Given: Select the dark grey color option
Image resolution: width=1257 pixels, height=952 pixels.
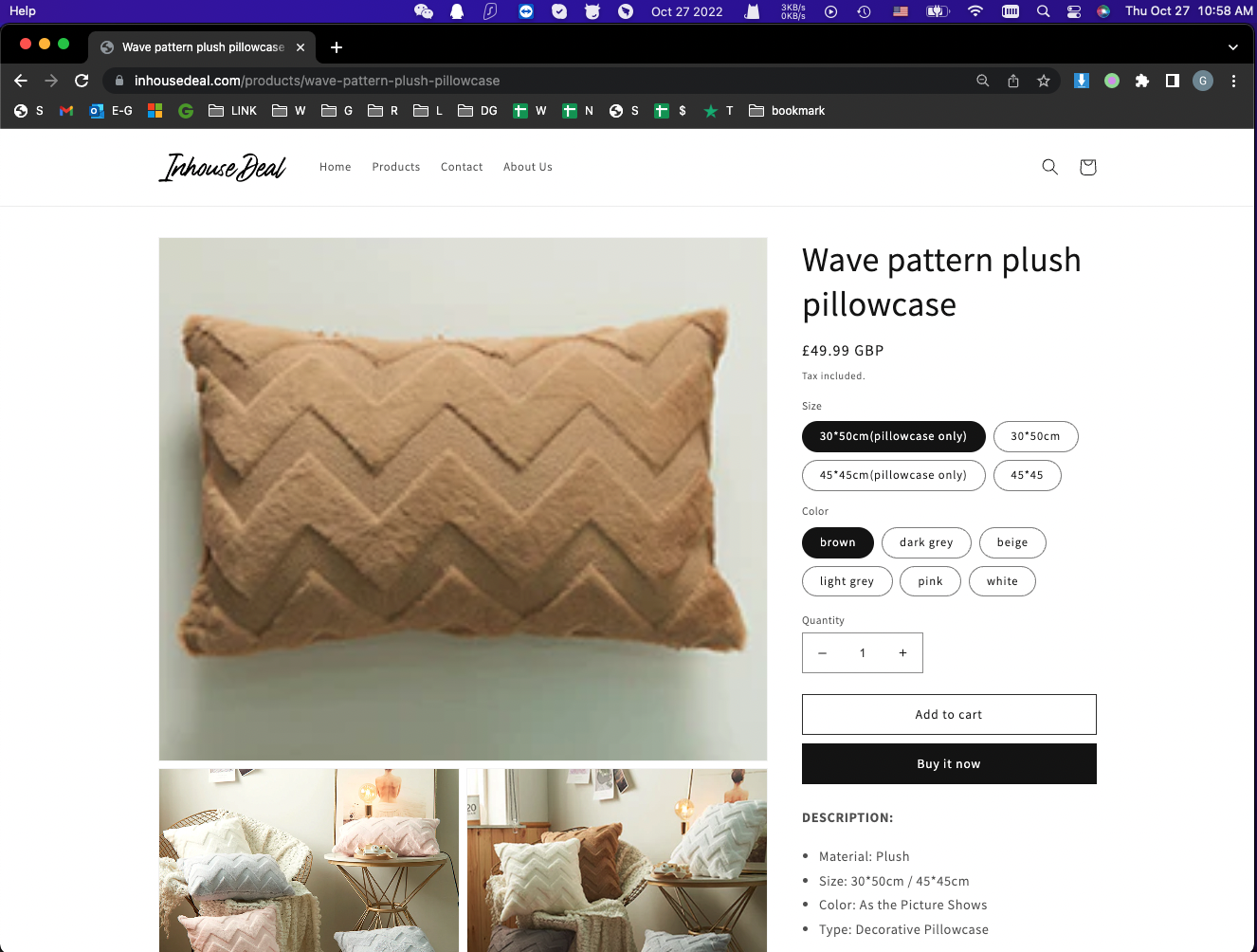Looking at the screenshot, I should 926,542.
